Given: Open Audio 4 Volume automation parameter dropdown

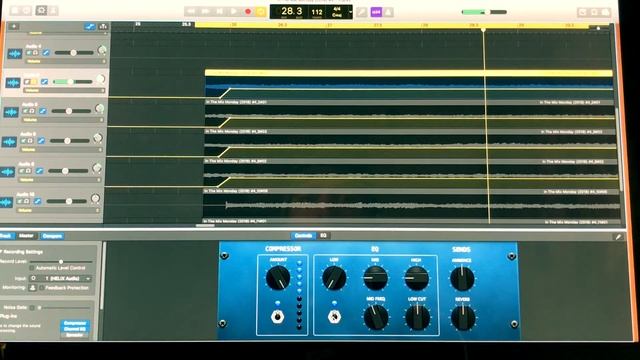Looking at the screenshot, I should point(65,61).
